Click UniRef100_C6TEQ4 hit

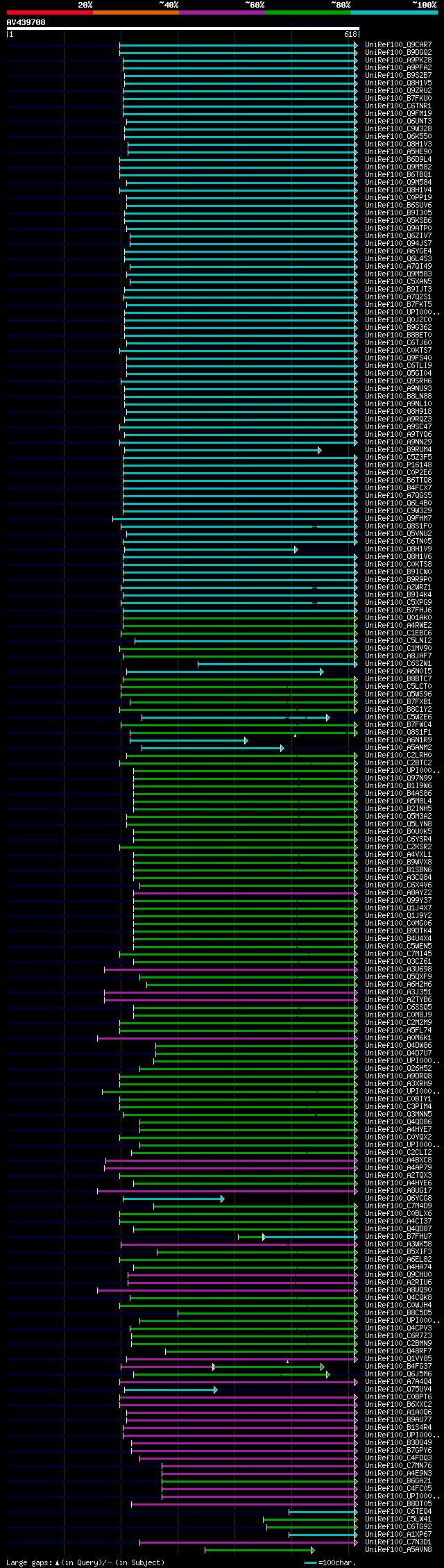pyautogui.click(x=398, y=1511)
